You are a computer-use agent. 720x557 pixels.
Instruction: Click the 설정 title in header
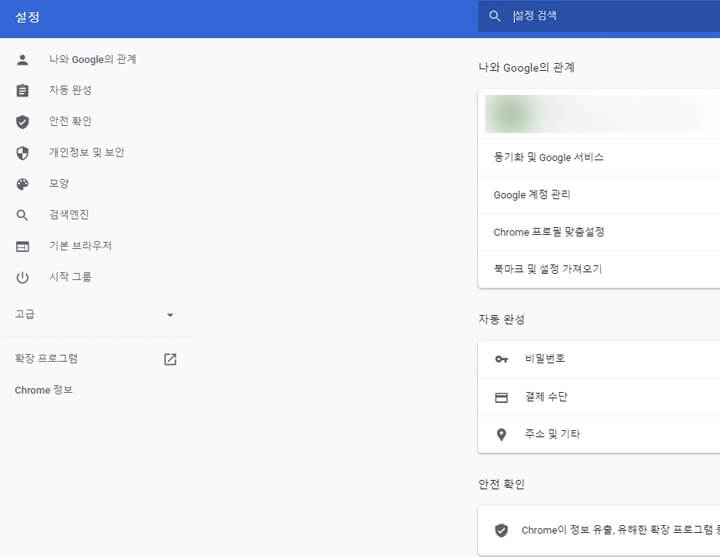(x=28, y=17)
